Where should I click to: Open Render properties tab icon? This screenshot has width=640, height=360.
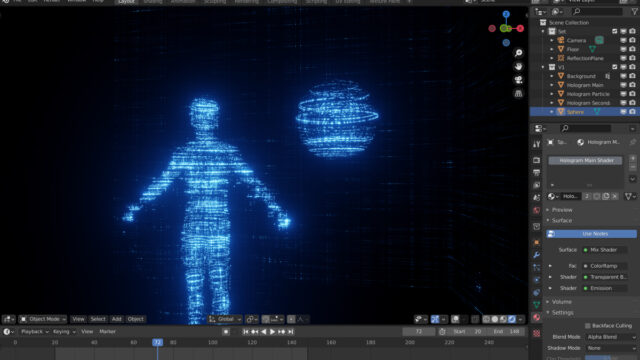536,160
